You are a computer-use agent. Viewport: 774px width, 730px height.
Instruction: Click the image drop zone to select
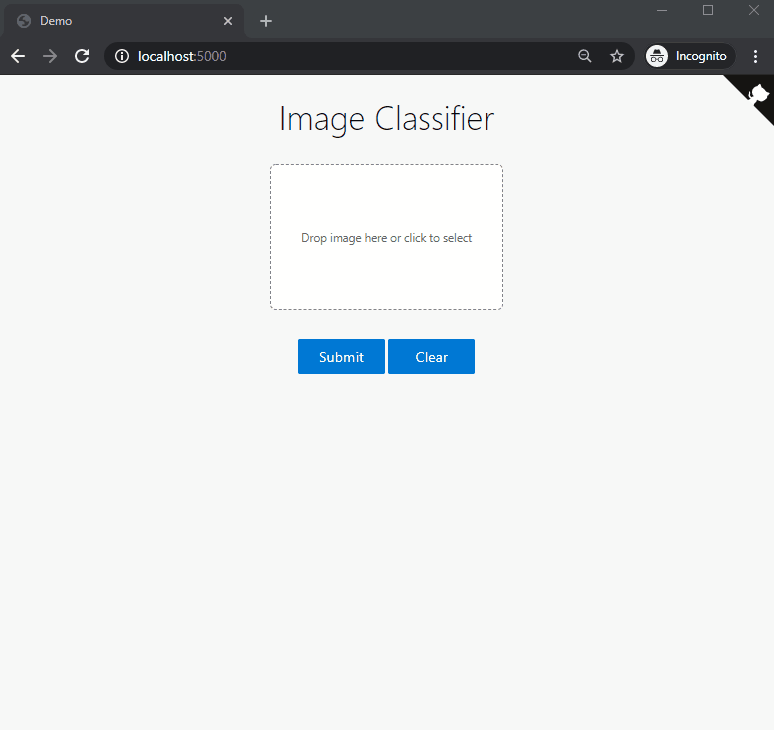point(386,238)
